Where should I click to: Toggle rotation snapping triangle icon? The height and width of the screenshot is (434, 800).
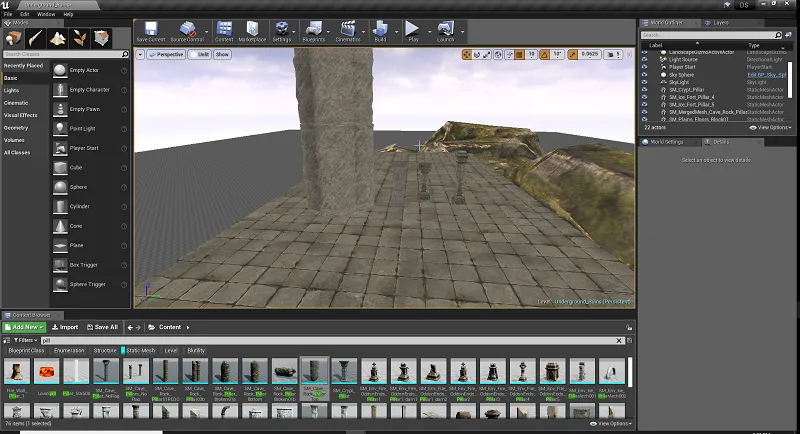pos(544,55)
